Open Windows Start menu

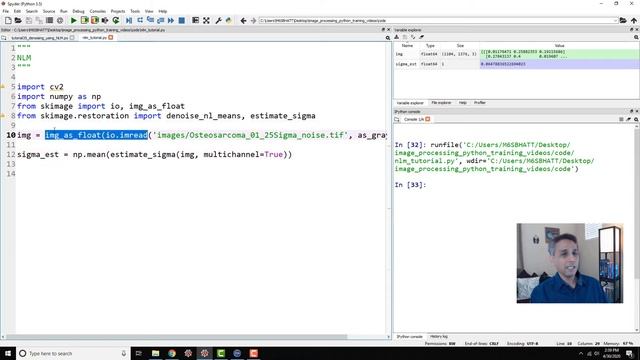pyautogui.click(x=8, y=353)
